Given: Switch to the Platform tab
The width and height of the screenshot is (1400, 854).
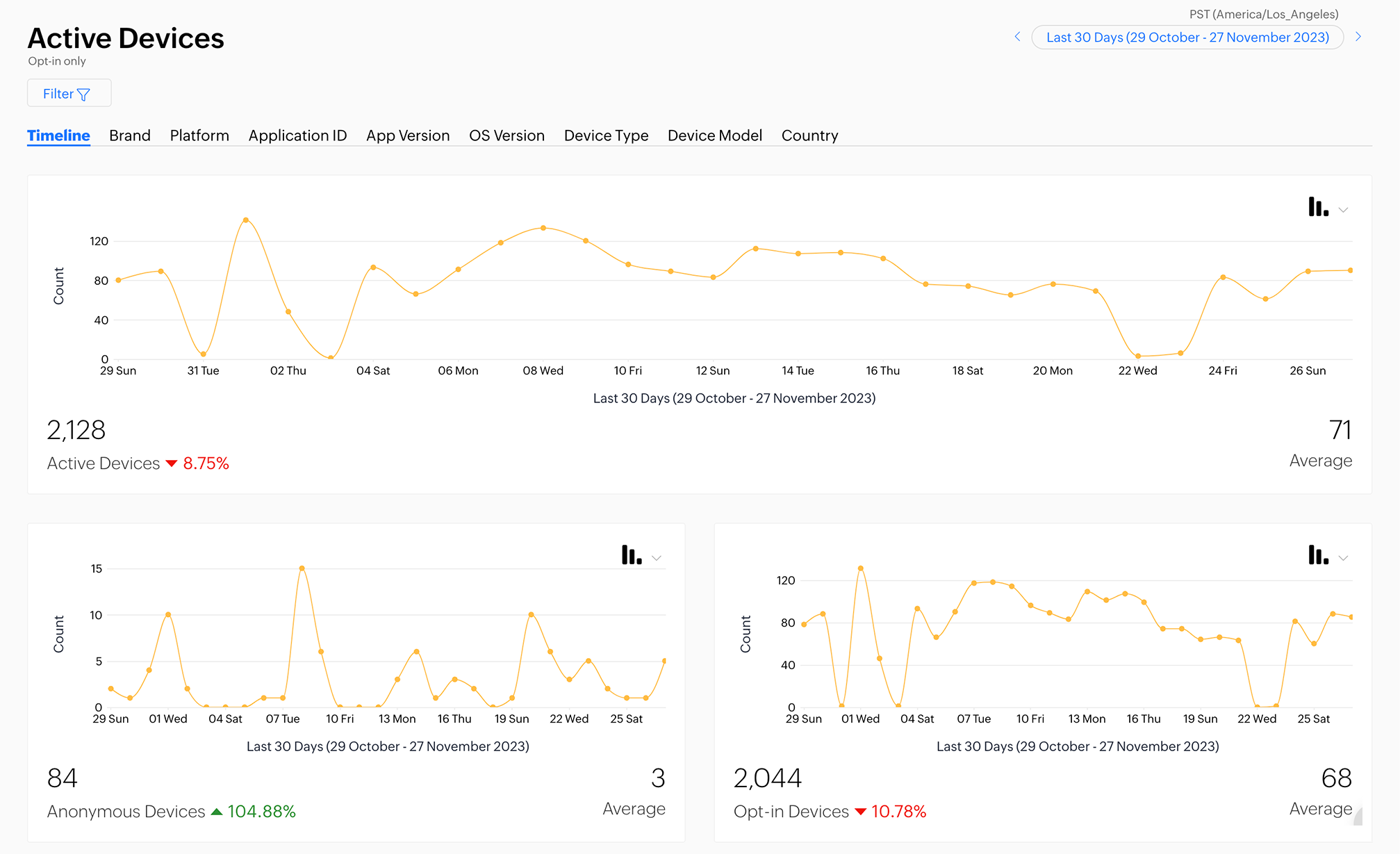Looking at the screenshot, I should tap(199, 136).
